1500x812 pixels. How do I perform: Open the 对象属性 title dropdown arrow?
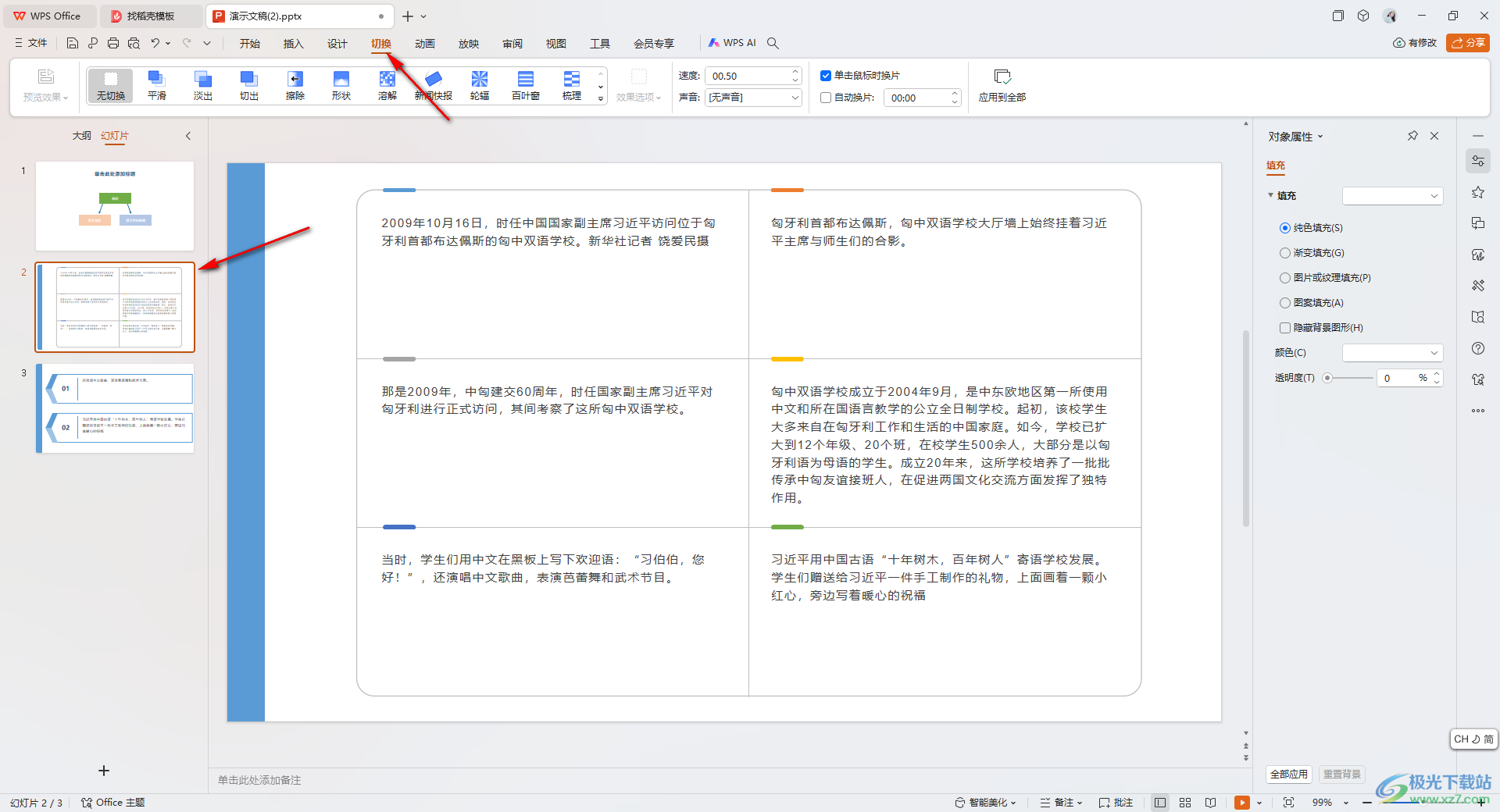tap(1320, 137)
